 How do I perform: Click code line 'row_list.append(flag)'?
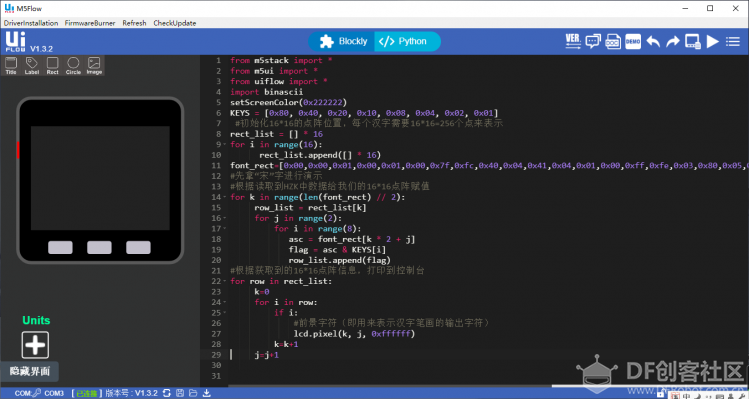(340, 260)
